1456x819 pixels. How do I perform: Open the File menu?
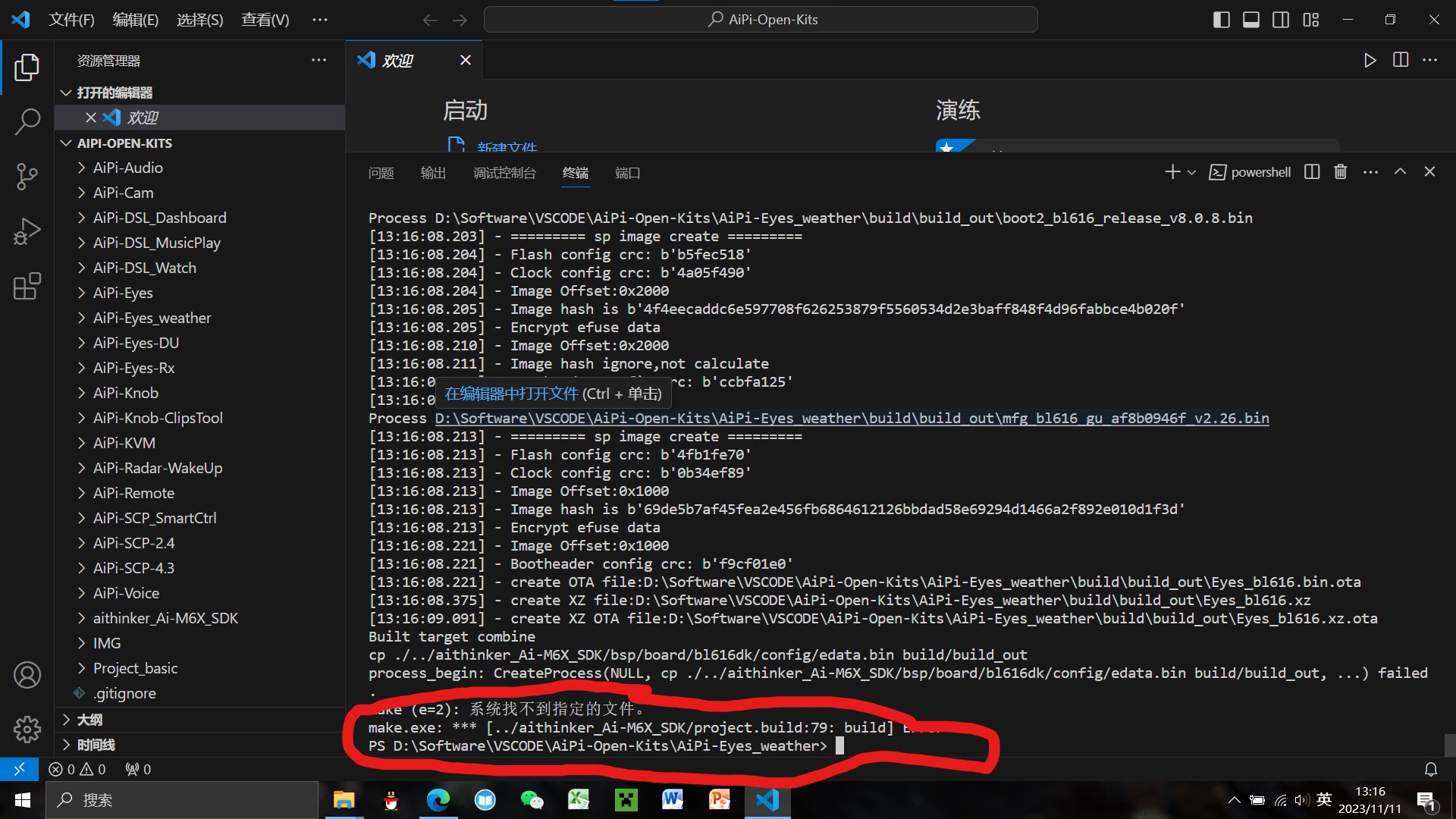click(x=71, y=20)
